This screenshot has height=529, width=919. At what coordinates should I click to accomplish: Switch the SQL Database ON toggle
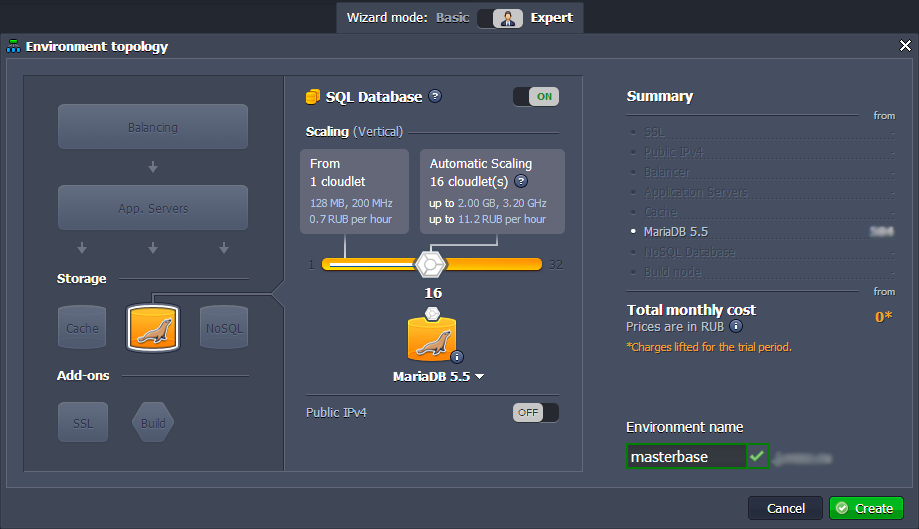click(x=536, y=97)
